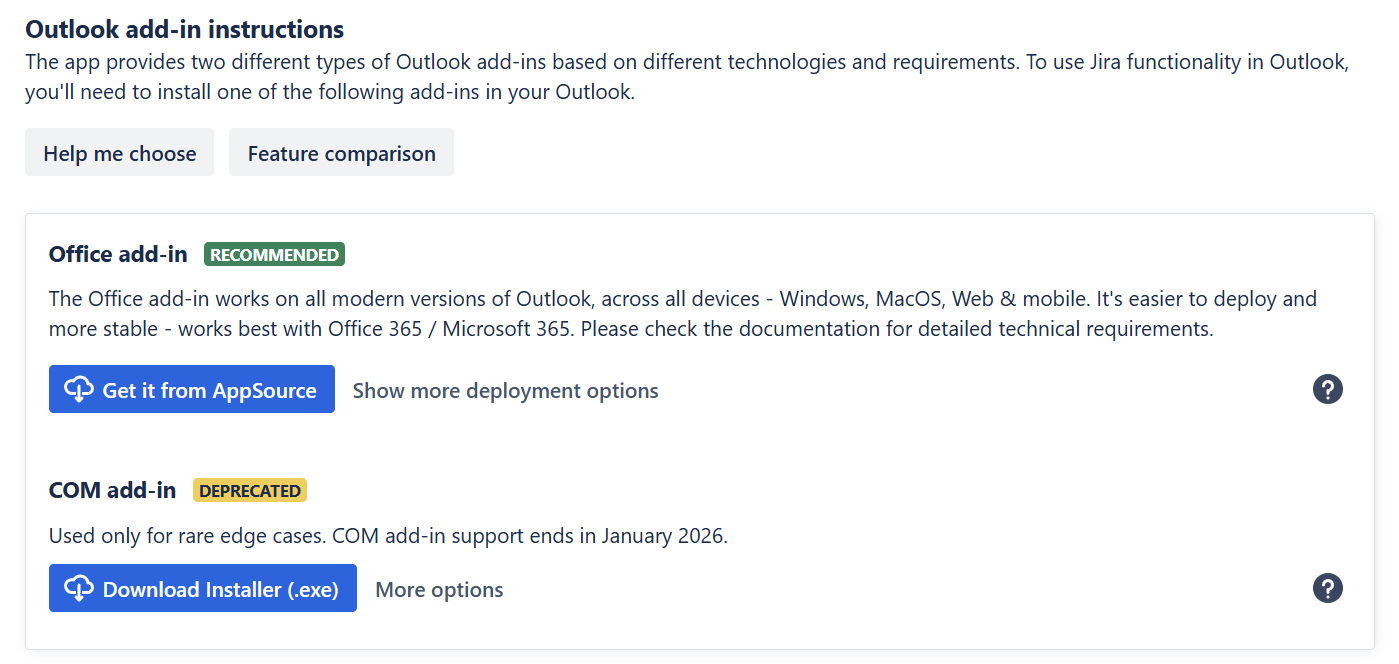Image resolution: width=1399 pixels, height=664 pixels.
Task: Click the cloud download icon on AppSource button
Action: pyautogui.click(x=78, y=389)
